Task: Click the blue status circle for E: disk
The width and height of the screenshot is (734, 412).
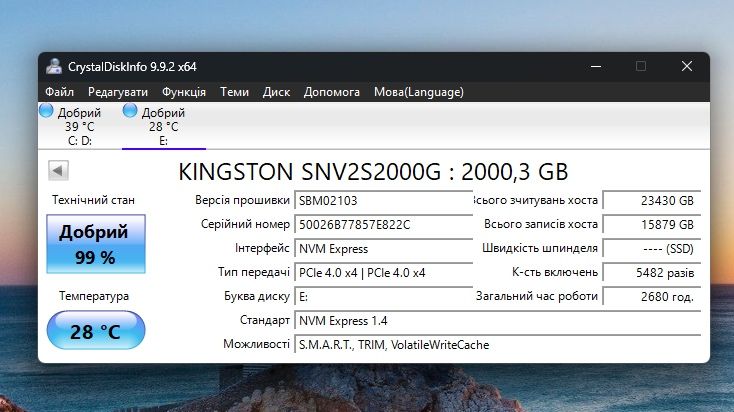Action: (x=130, y=111)
